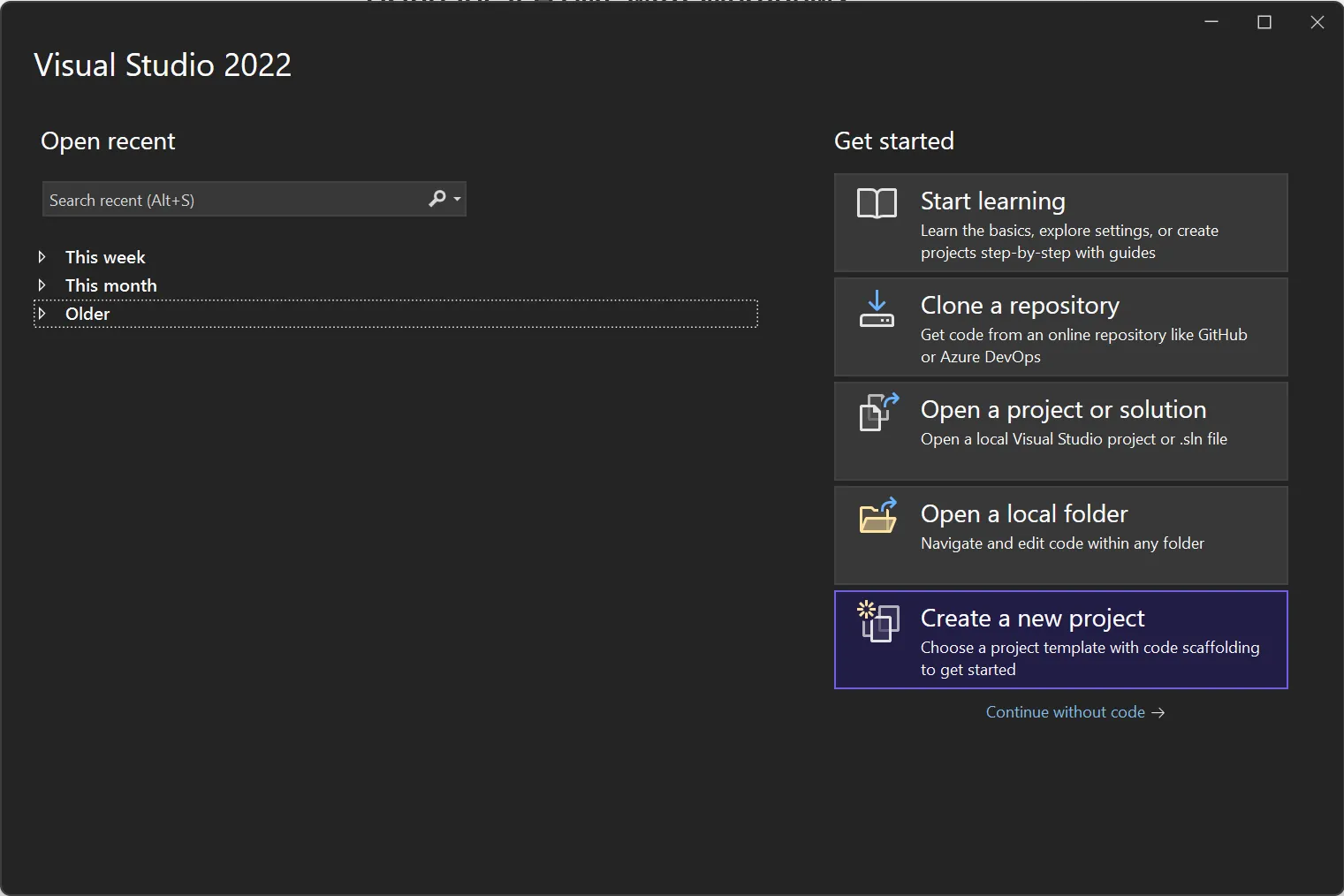Expand the Older section
The width and height of the screenshot is (1344, 896).
(x=42, y=313)
